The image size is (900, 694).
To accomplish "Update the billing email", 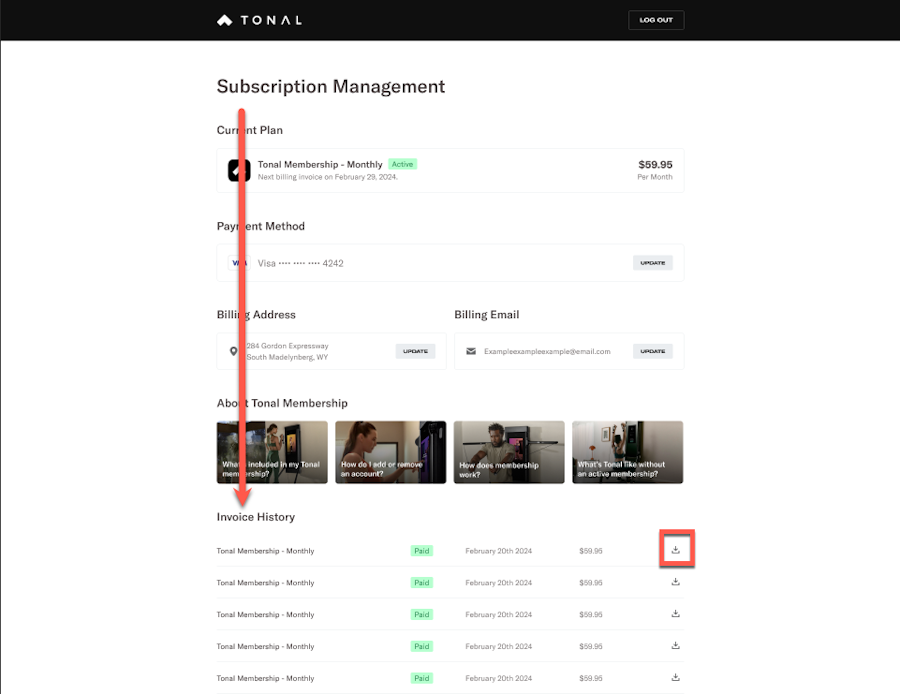I will (653, 351).
